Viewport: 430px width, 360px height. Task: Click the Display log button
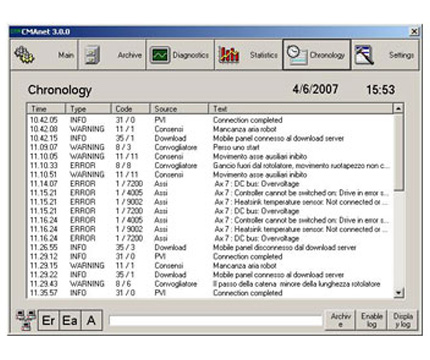coord(403,320)
